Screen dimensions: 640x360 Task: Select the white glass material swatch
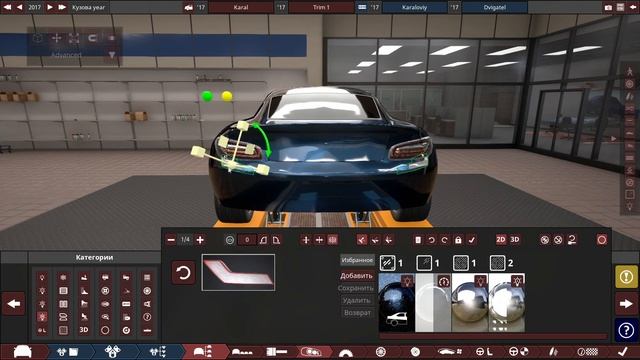pyautogui.click(x=433, y=302)
